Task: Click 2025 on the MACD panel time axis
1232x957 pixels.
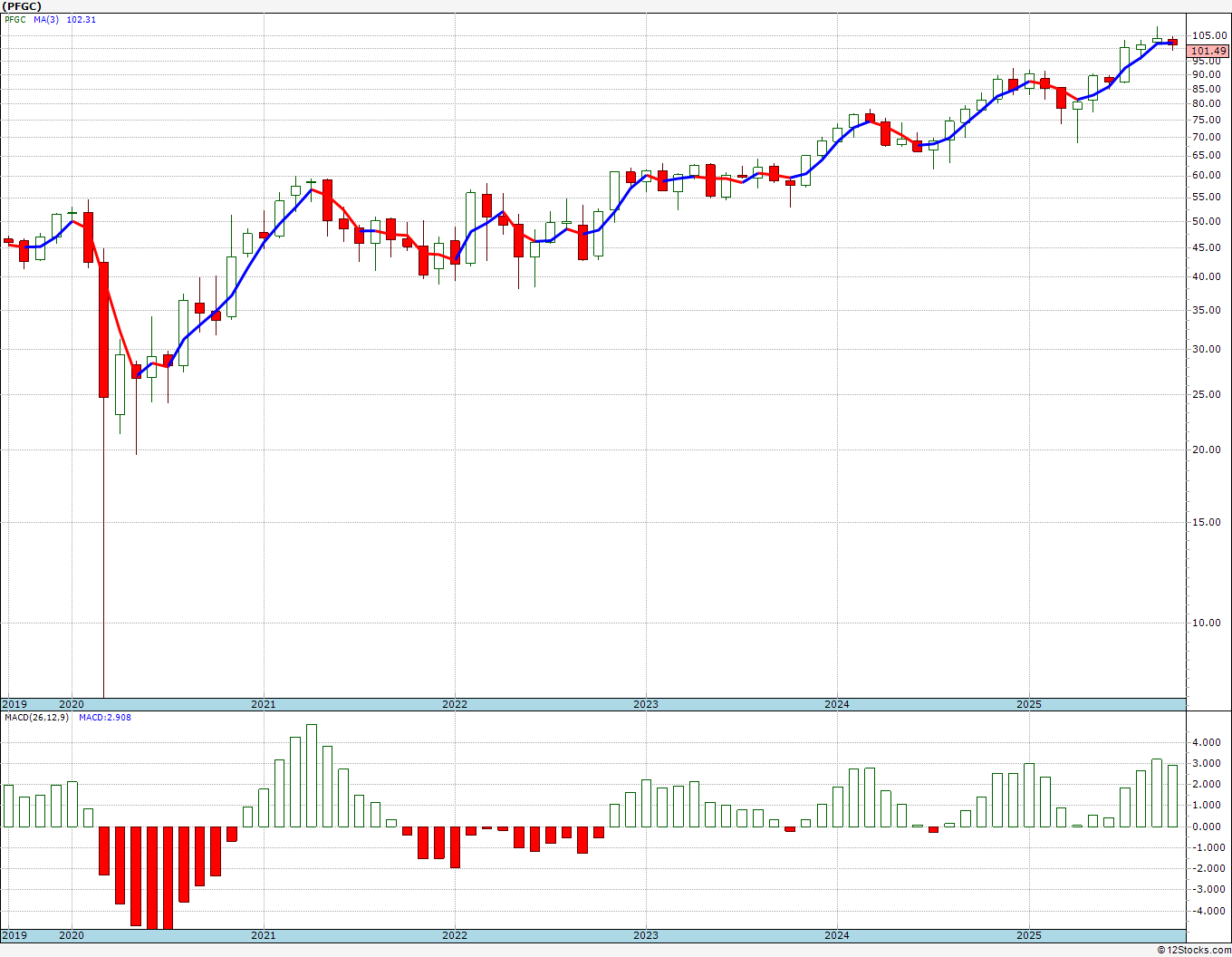Action: click(1028, 935)
